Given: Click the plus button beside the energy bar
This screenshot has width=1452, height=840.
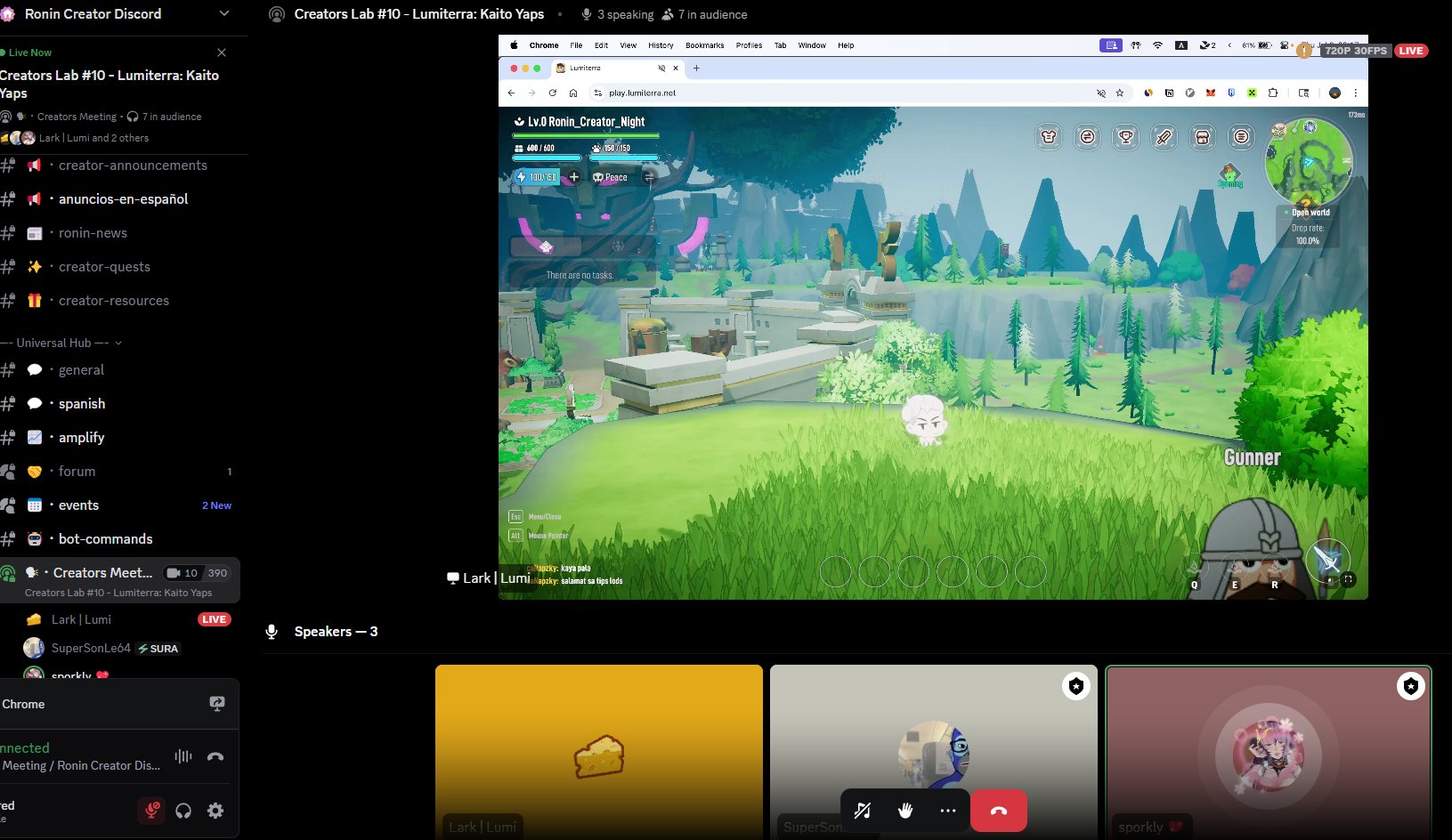Looking at the screenshot, I should tap(574, 177).
